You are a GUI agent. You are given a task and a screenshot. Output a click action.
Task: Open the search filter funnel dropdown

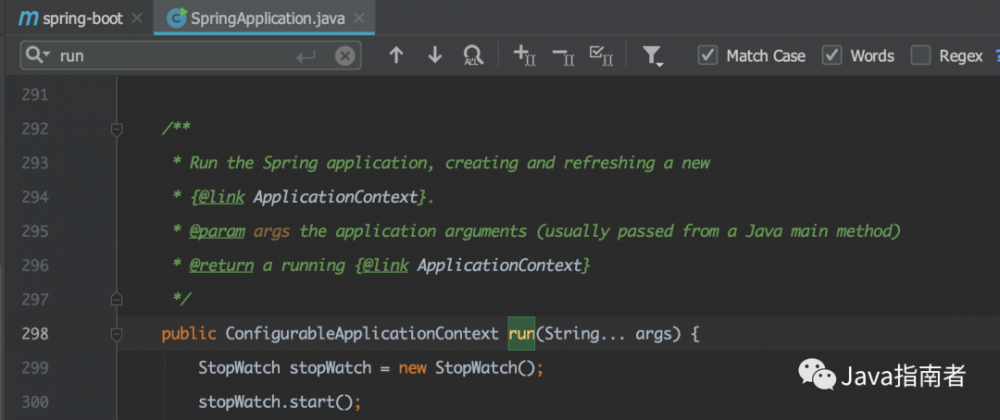click(652, 56)
